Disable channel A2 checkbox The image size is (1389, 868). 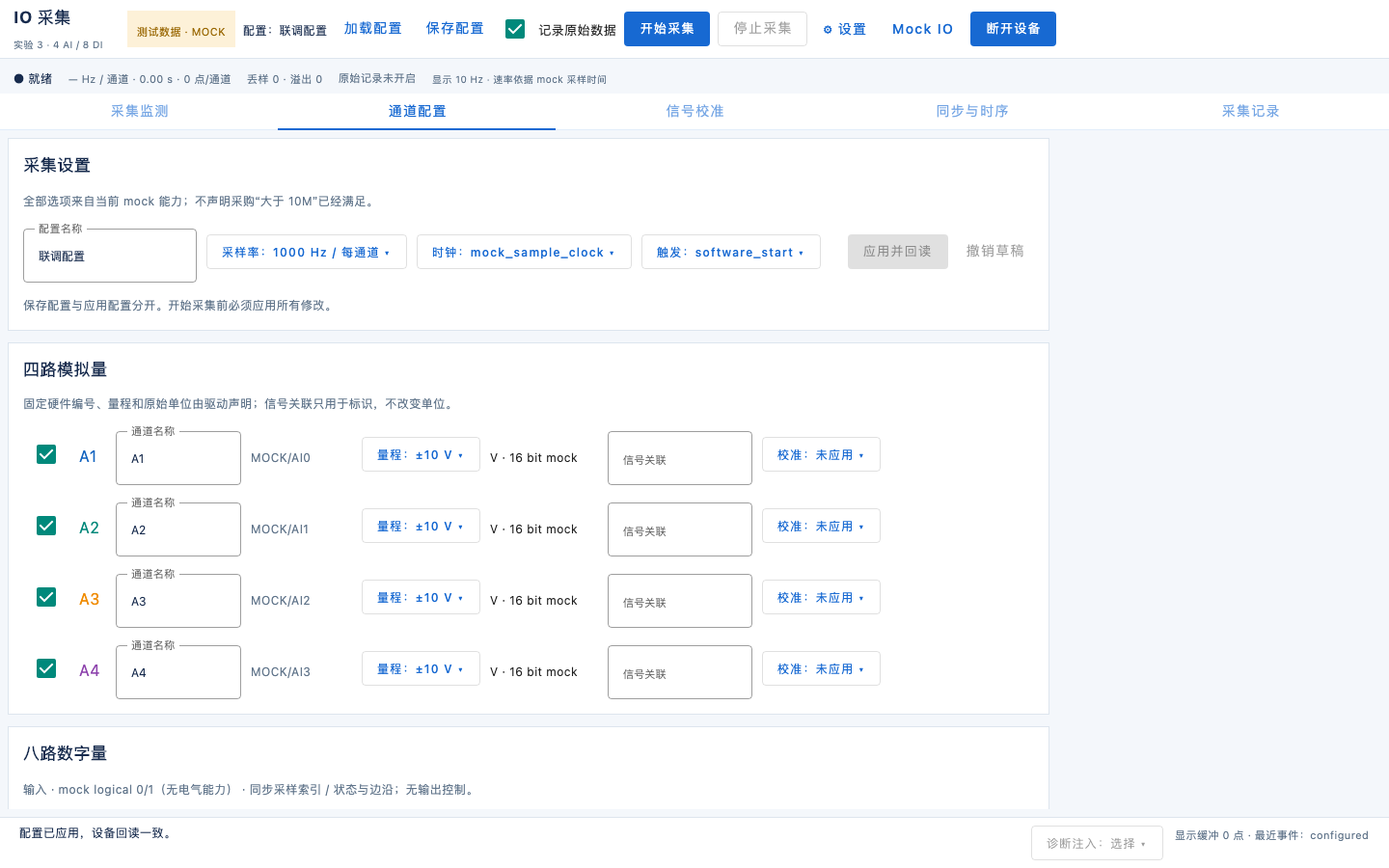point(46,526)
